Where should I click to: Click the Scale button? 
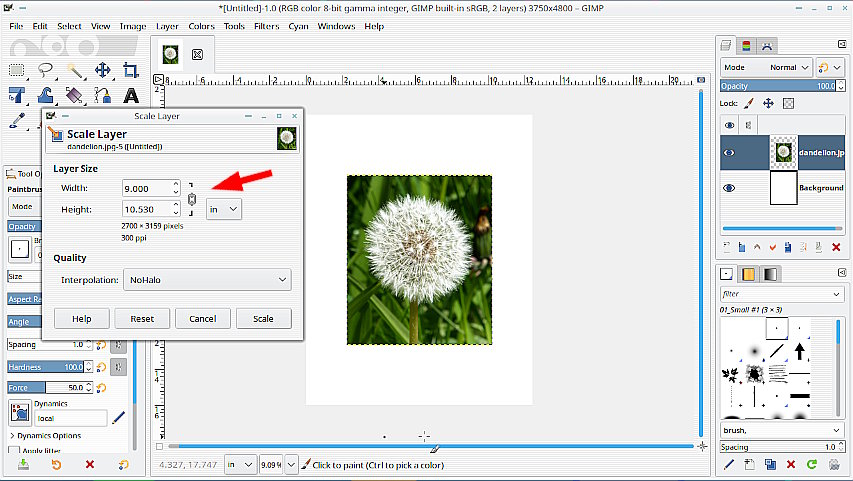(263, 319)
